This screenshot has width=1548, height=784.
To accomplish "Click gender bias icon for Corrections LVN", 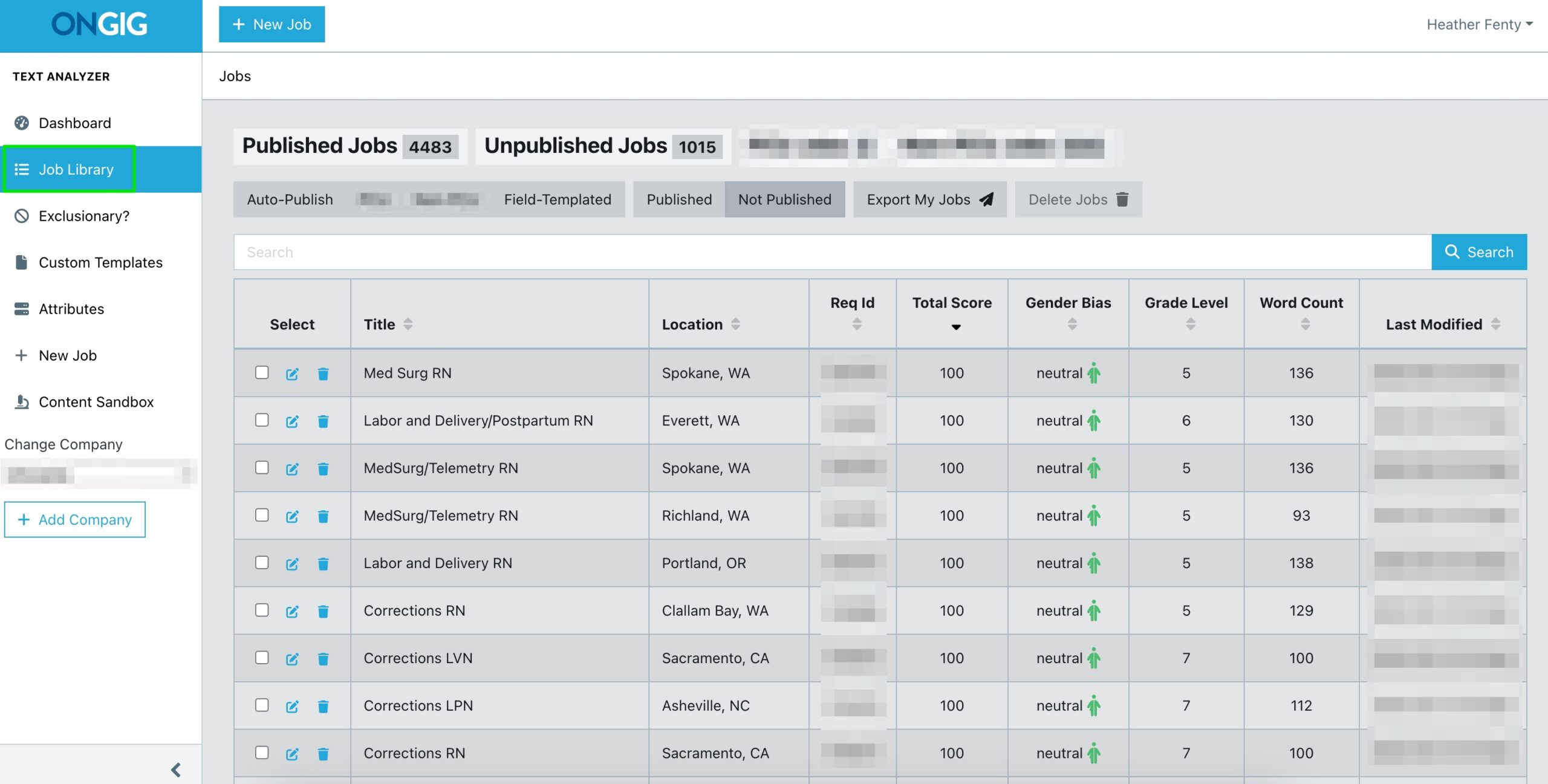I will (x=1094, y=658).
